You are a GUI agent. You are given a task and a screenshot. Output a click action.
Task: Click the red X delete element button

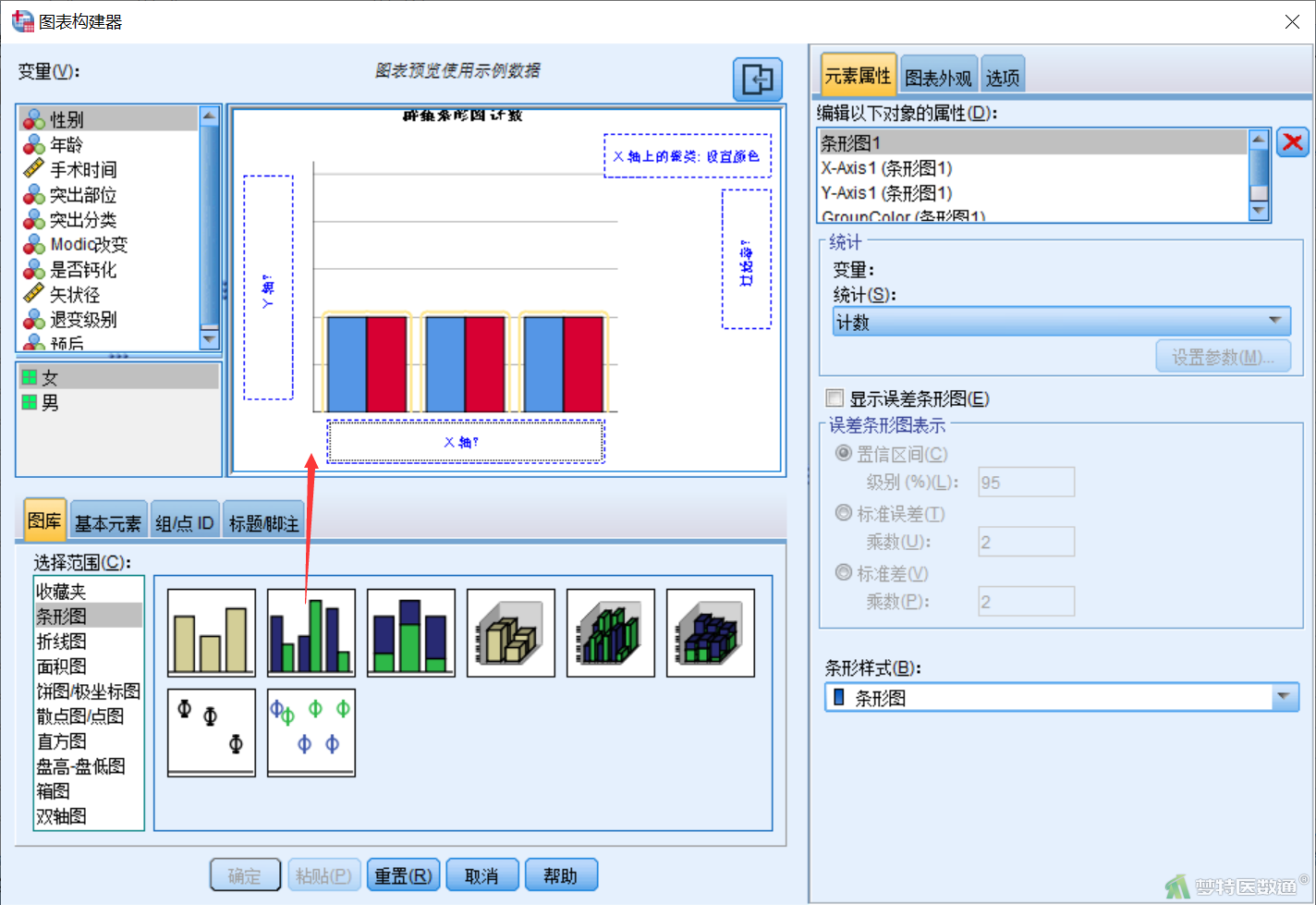[1293, 142]
